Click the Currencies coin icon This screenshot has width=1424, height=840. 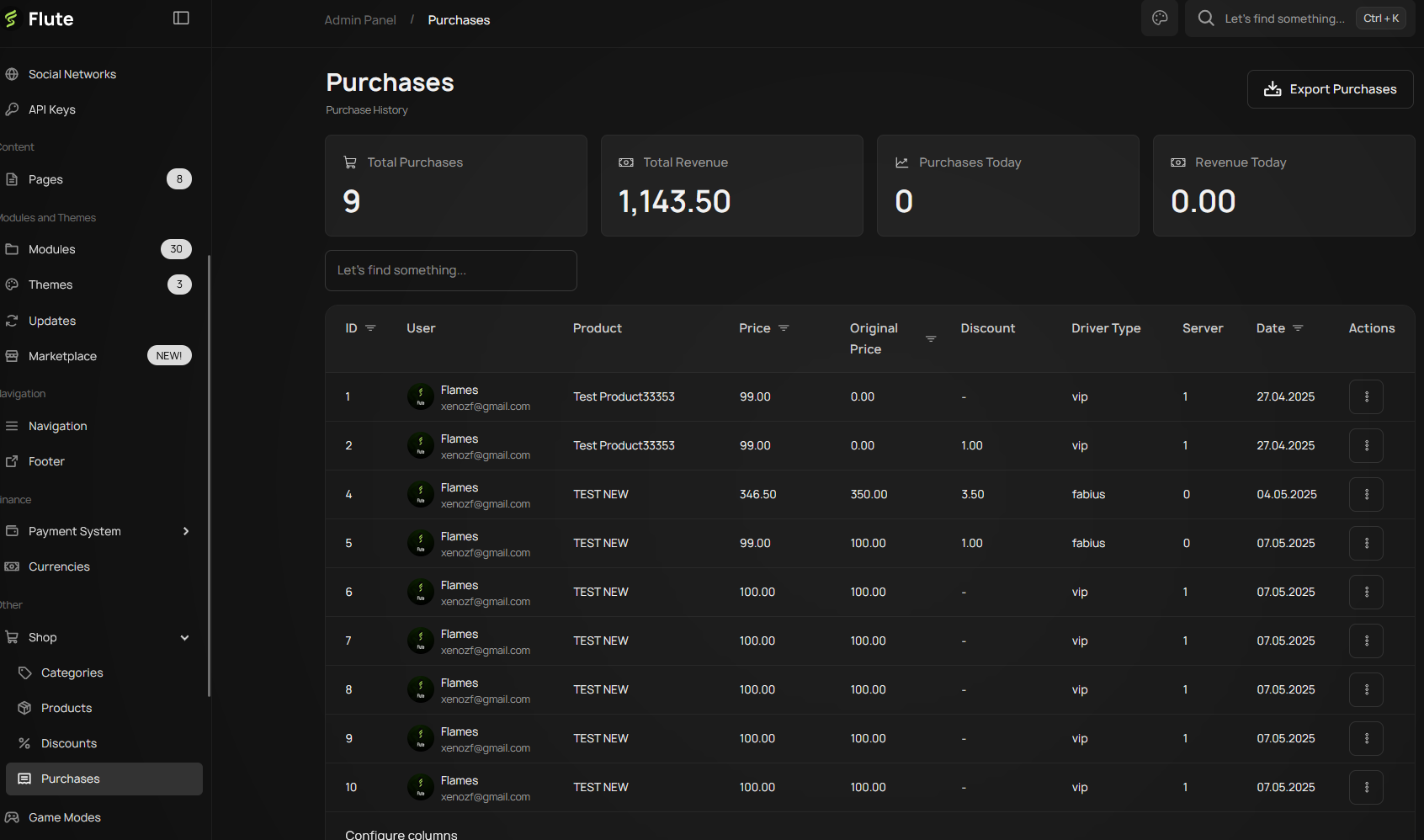[11, 566]
